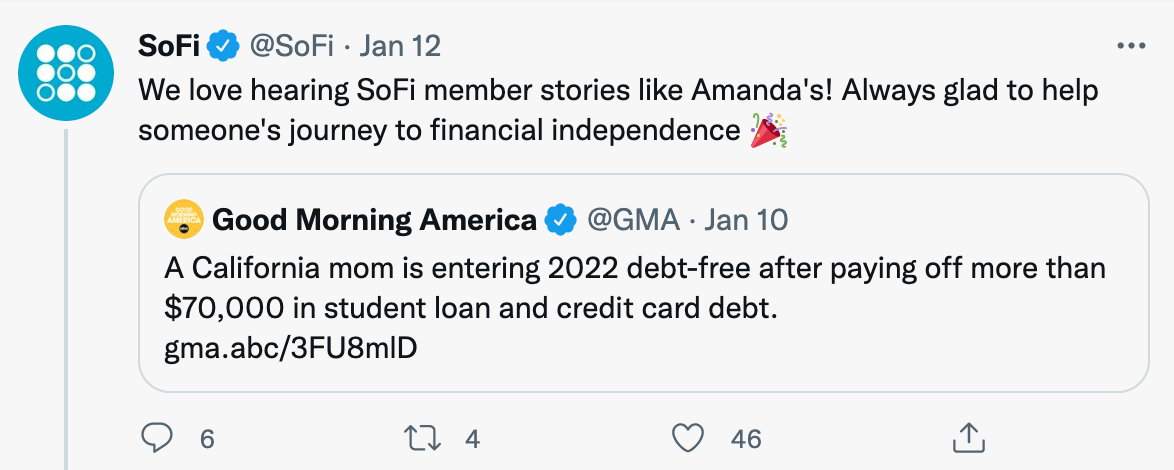Click Good Morning America account name
Screen dimensions: 1174x470
click(374, 219)
